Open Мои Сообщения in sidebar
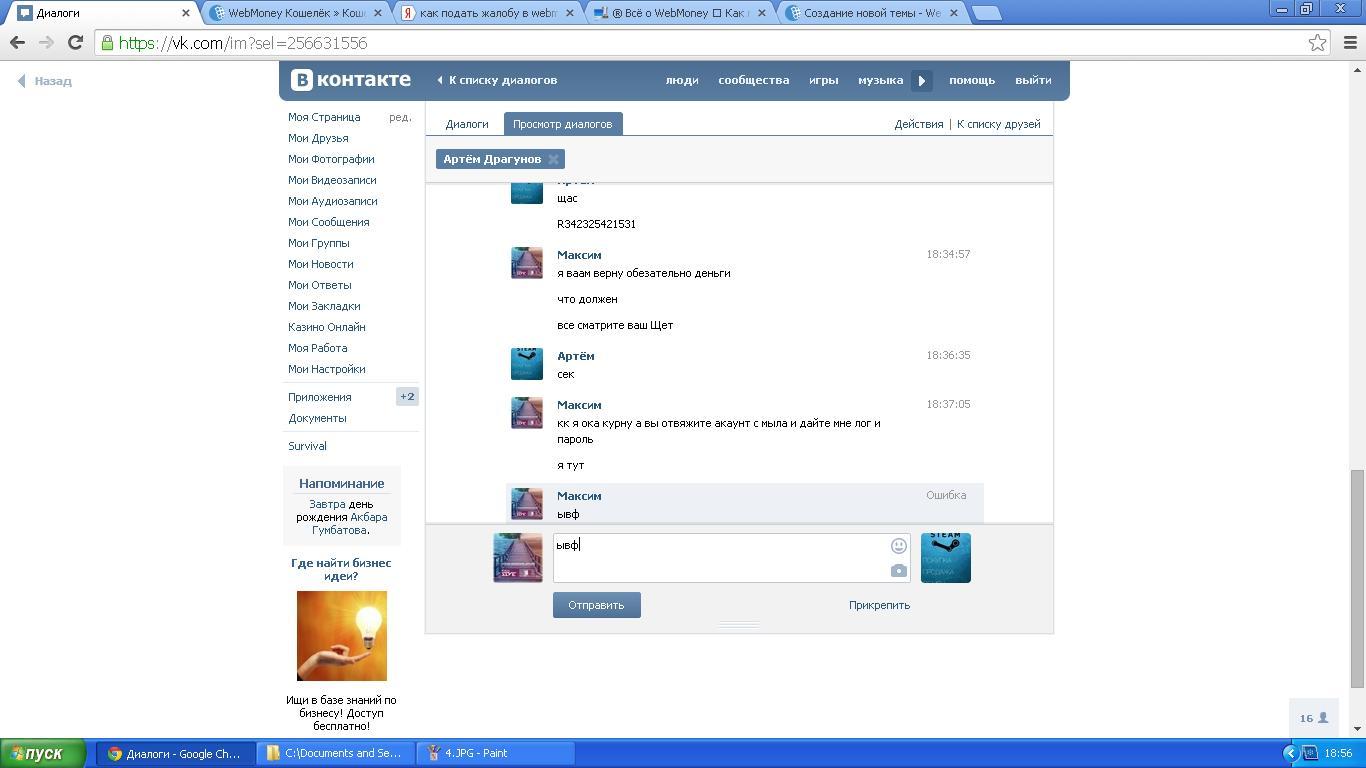 pos(329,222)
